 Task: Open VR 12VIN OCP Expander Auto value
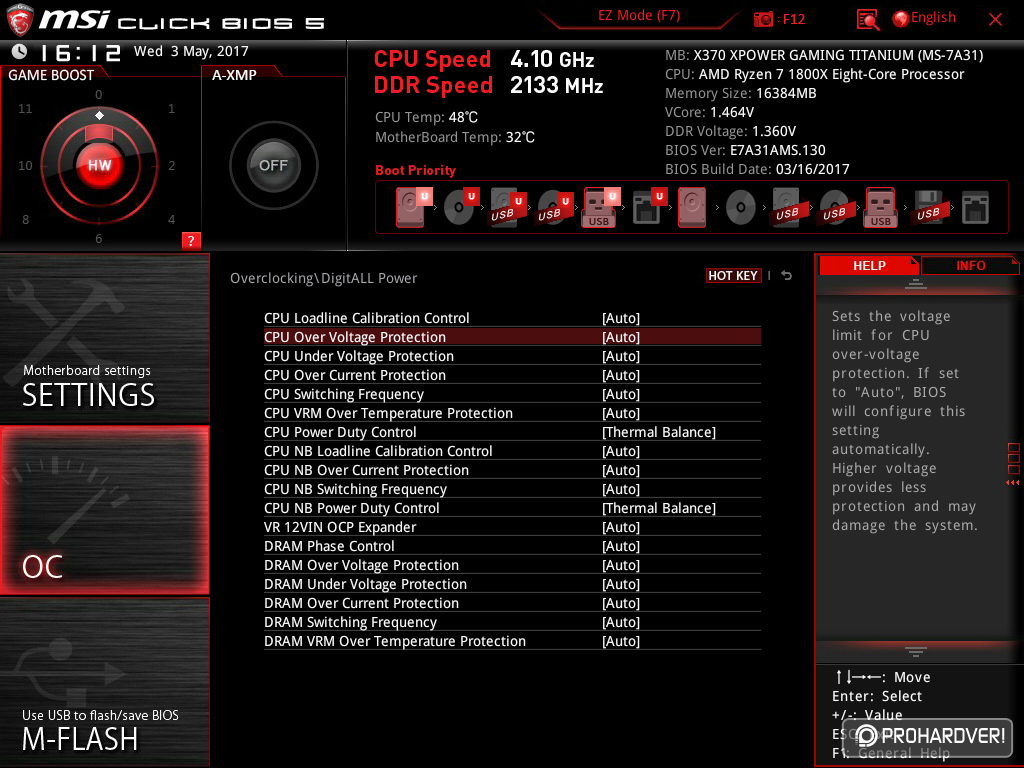pos(620,527)
